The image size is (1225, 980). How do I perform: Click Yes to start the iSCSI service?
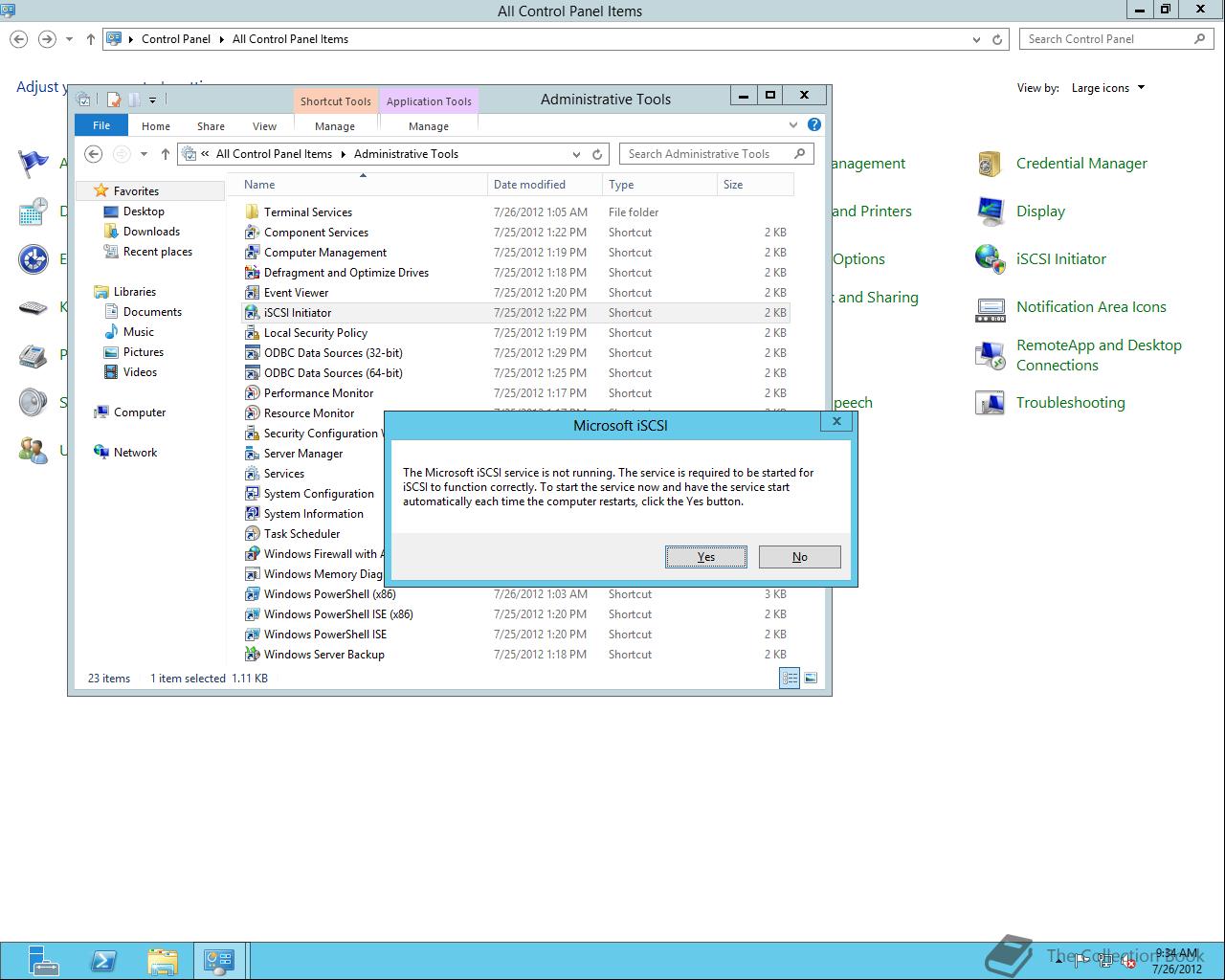point(706,557)
